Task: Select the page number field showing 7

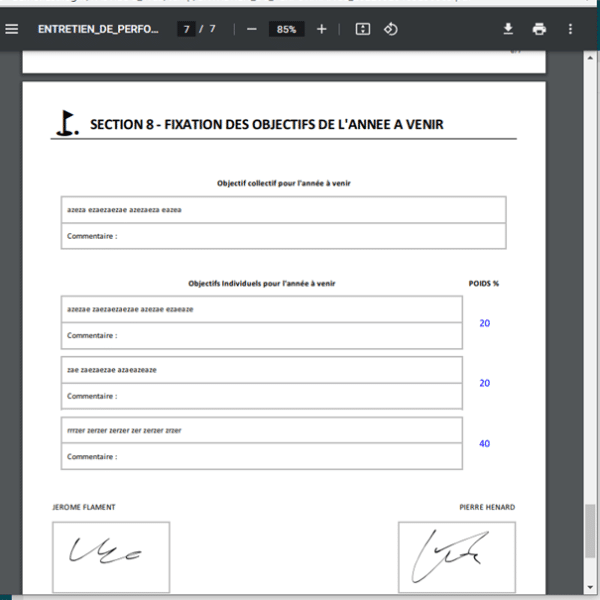Action: point(186,29)
